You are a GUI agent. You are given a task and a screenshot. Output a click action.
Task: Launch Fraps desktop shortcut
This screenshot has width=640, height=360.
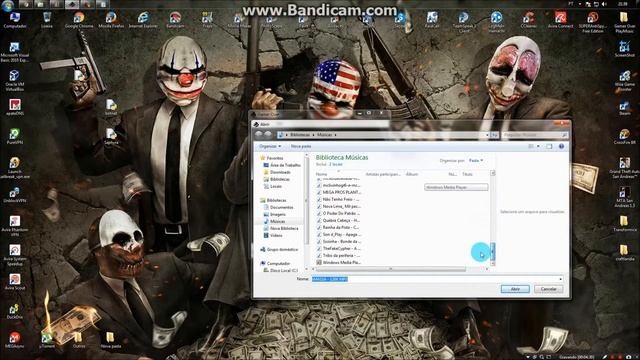pos(207,20)
